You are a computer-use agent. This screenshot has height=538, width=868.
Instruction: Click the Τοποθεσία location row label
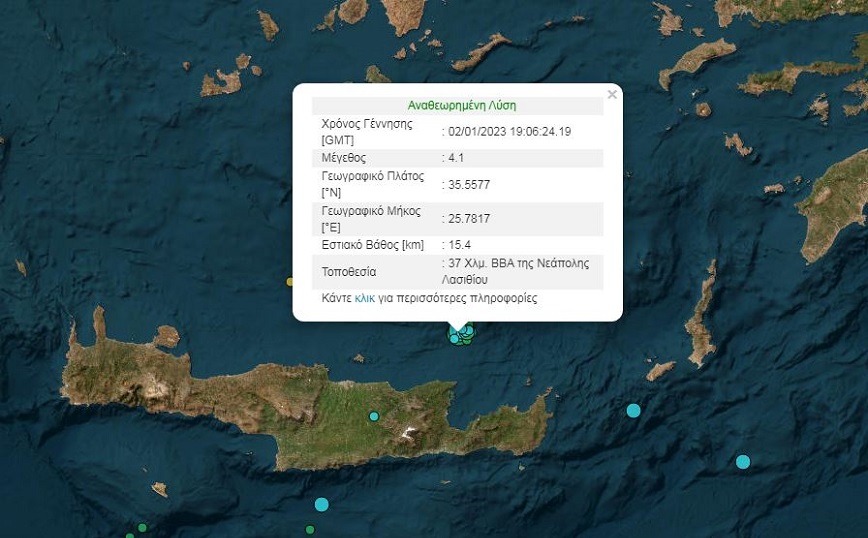coord(348,272)
